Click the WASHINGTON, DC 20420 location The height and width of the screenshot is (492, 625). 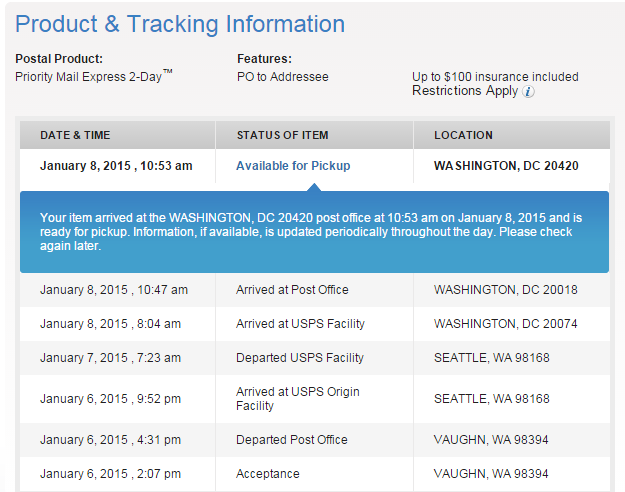[506, 165]
